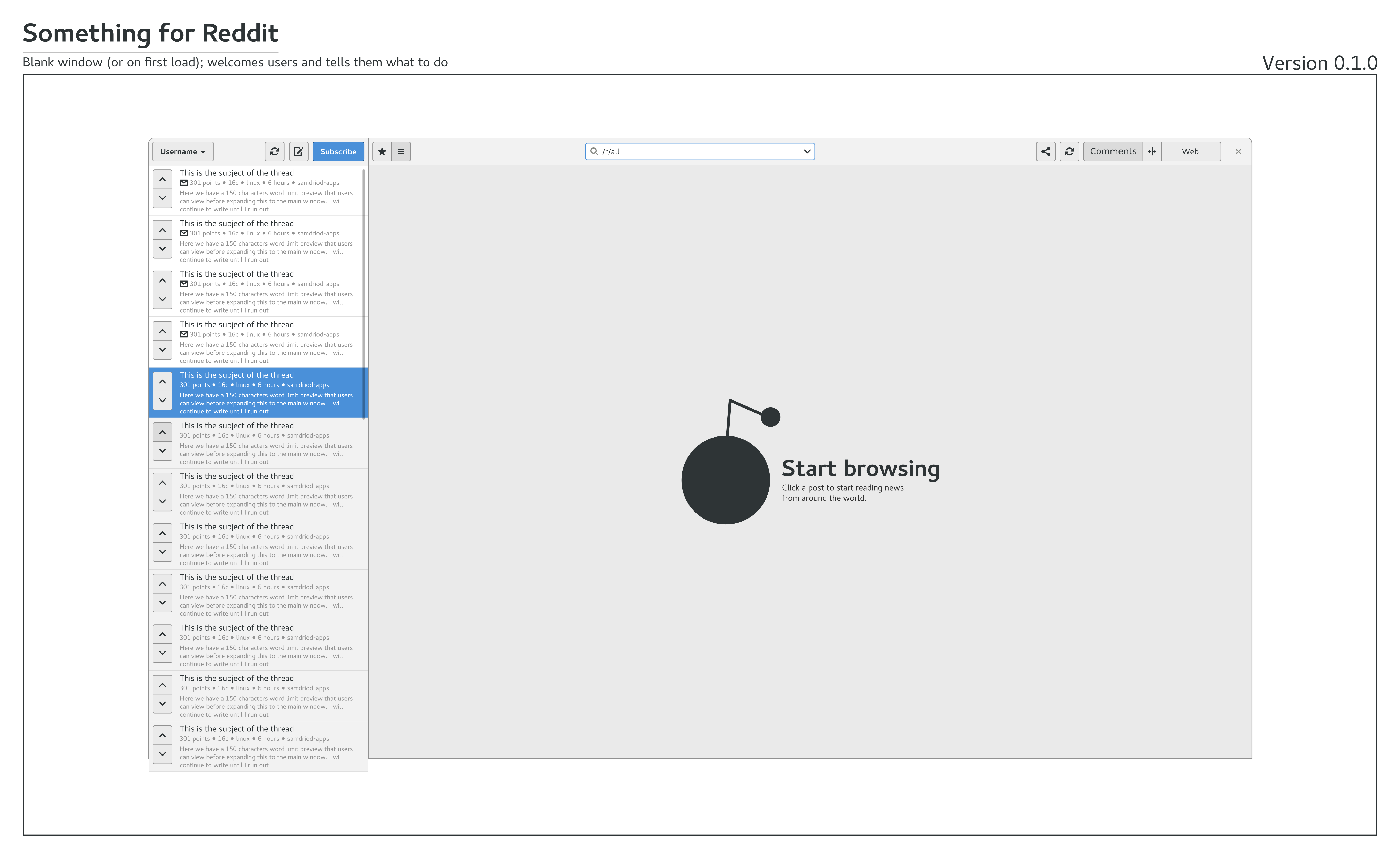This screenshot has height=859, width=1400.
Task: Upvote the fourth thread in the list
Action: pyautogui.click(x=162, y=331)
